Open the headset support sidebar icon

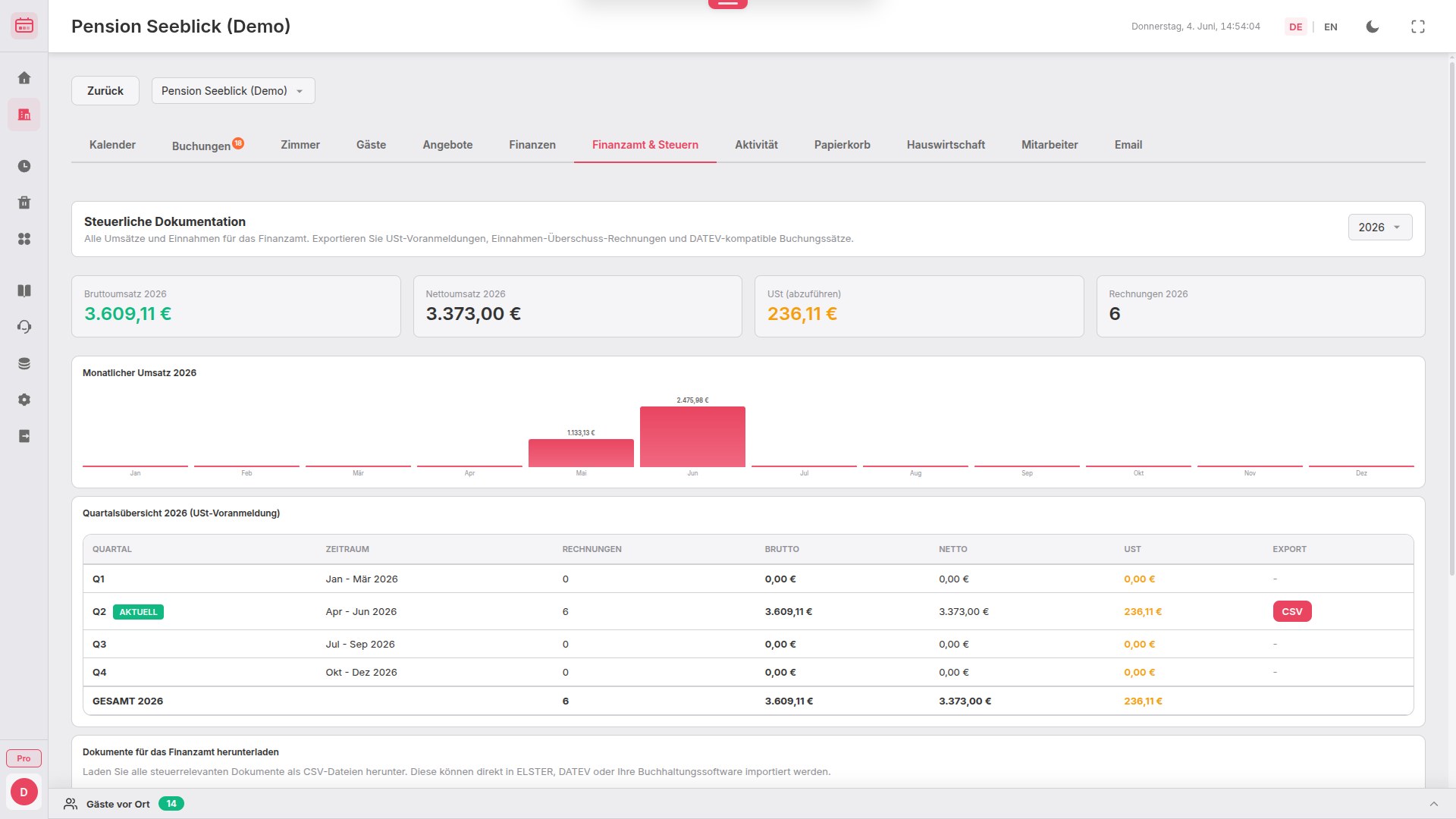pos(24,327)
